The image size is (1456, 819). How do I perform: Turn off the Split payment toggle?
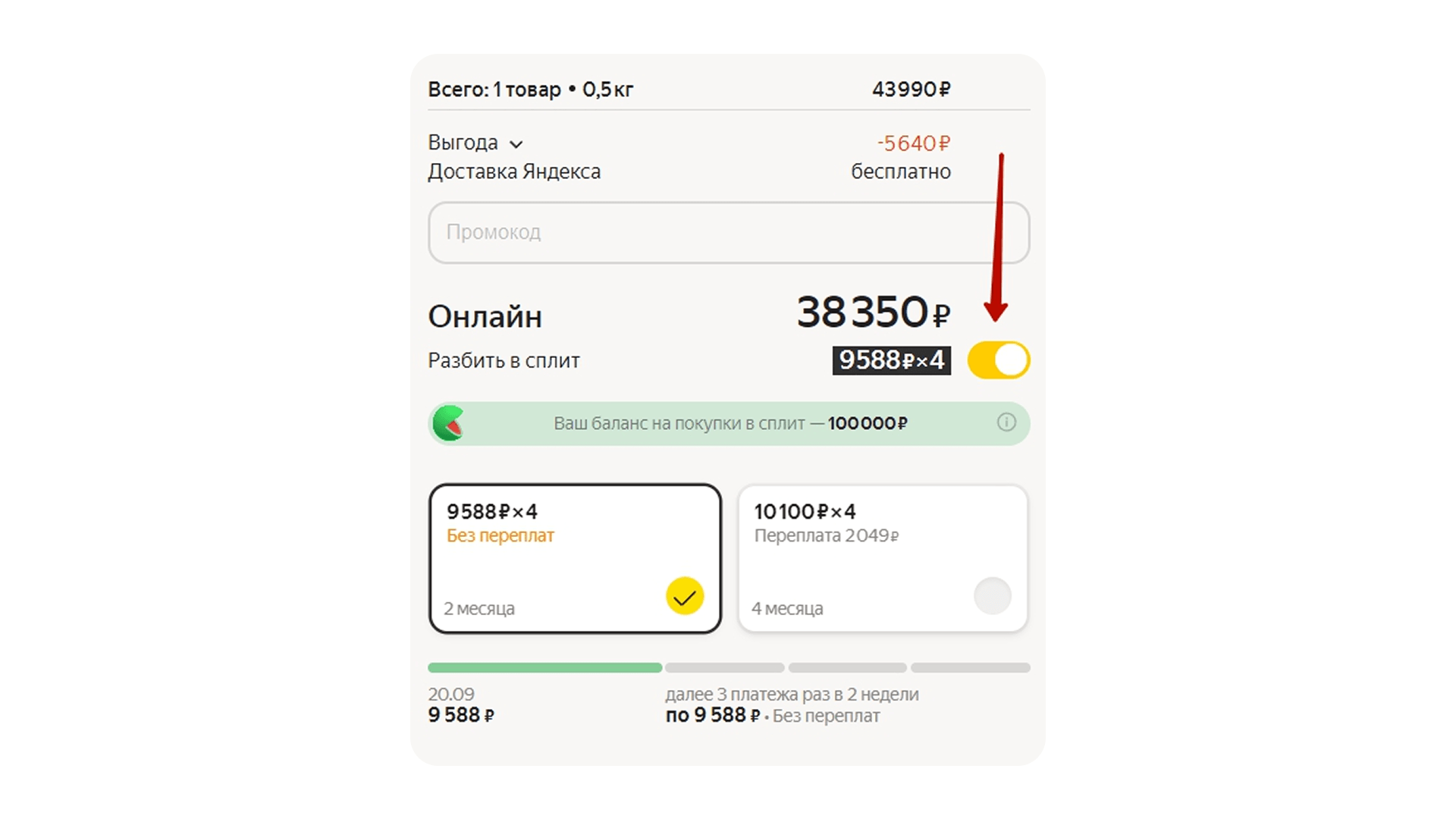tap(998, 360)
